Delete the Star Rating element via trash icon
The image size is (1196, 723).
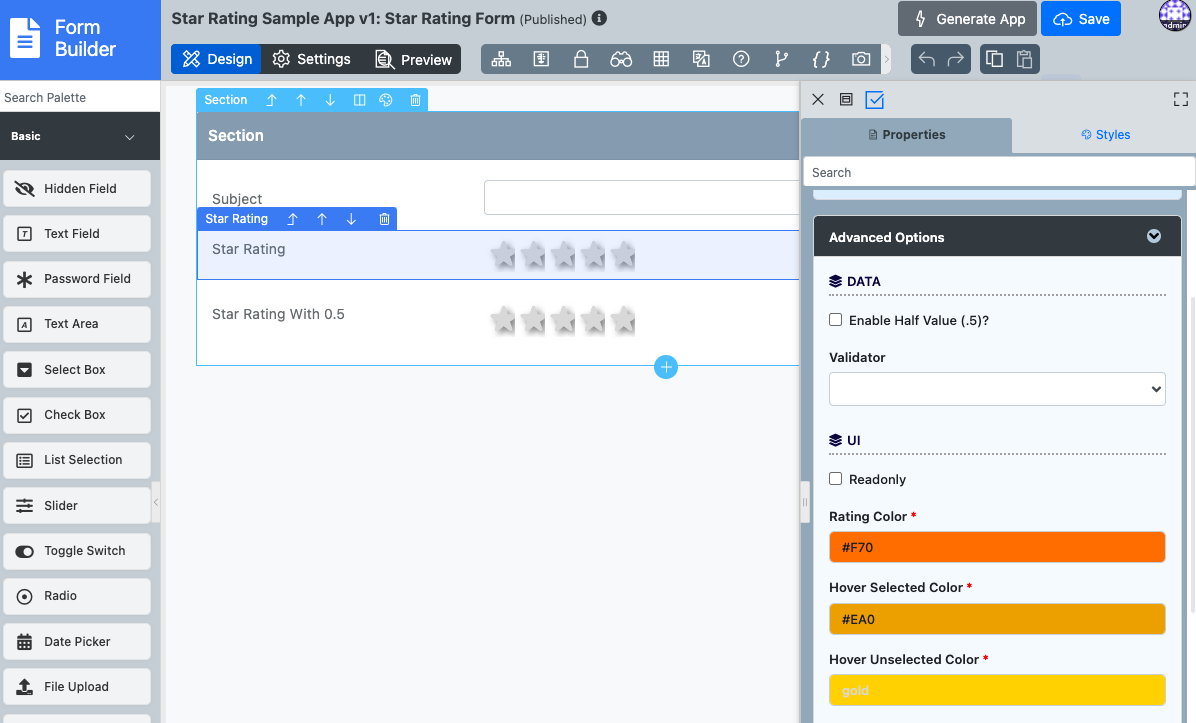(384, 219)
